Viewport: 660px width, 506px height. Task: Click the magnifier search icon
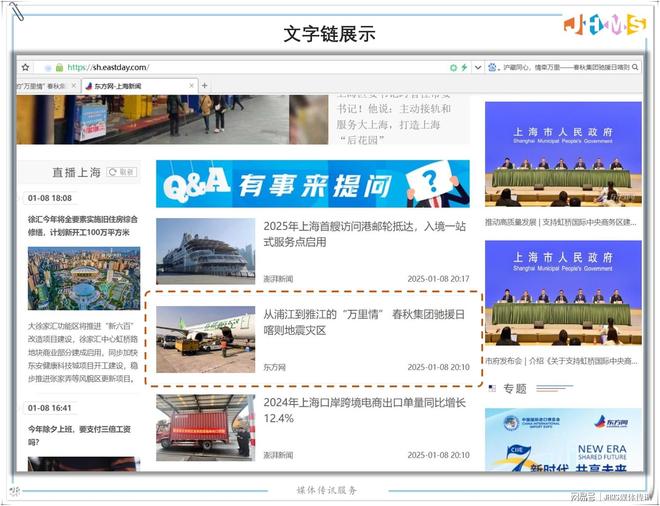tap(635, 67)
